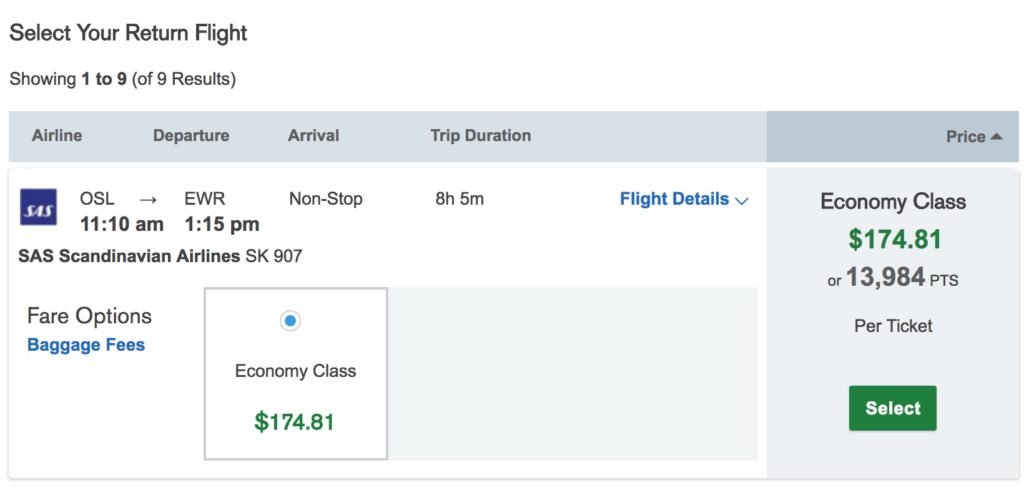Click the 1:15 pm arrival time

coord(222,224)
